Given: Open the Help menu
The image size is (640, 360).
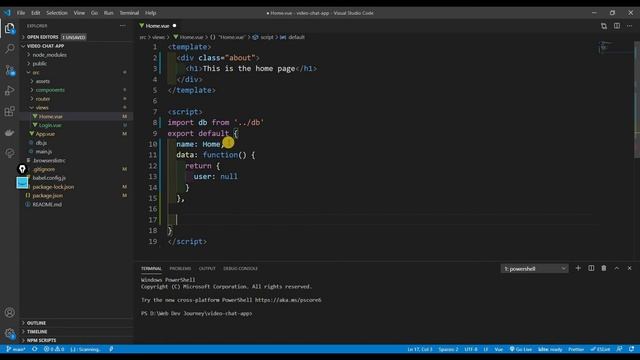Looking at the screenshot, I should tap(151, 13).
